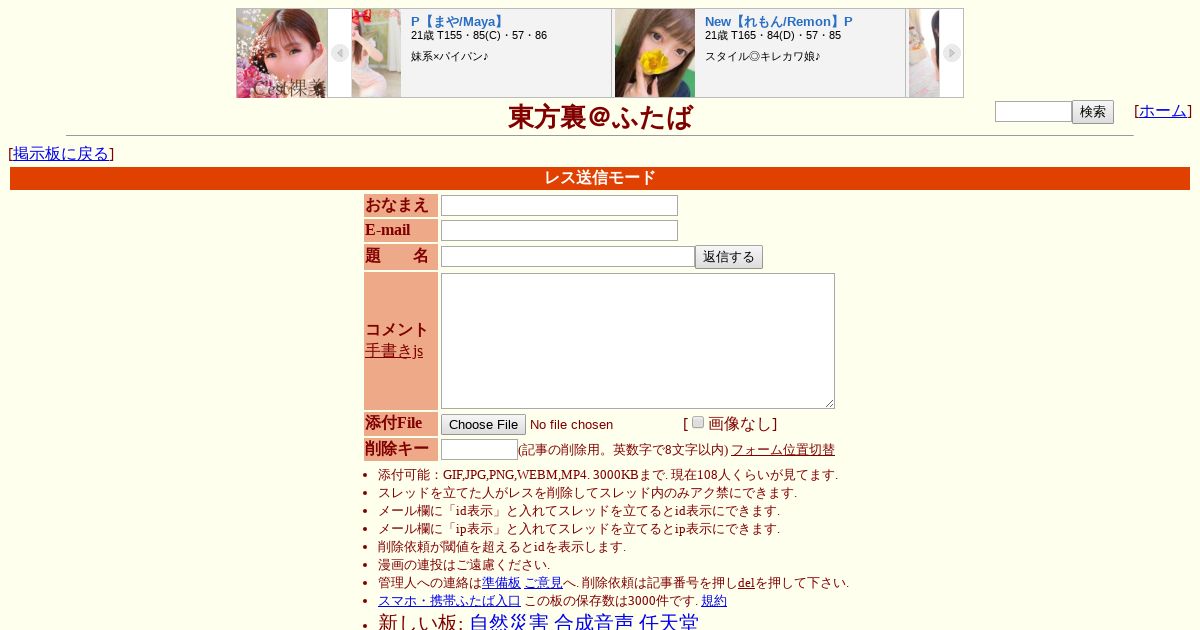
Task: Click the partially visible ad thumbnail beside next arrow
Action: (924, 53)
